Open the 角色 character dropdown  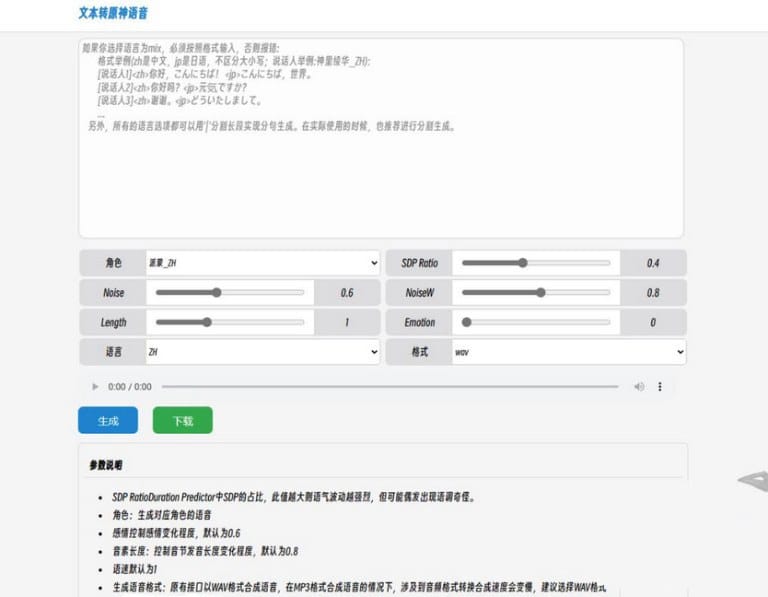click(262, 263)
